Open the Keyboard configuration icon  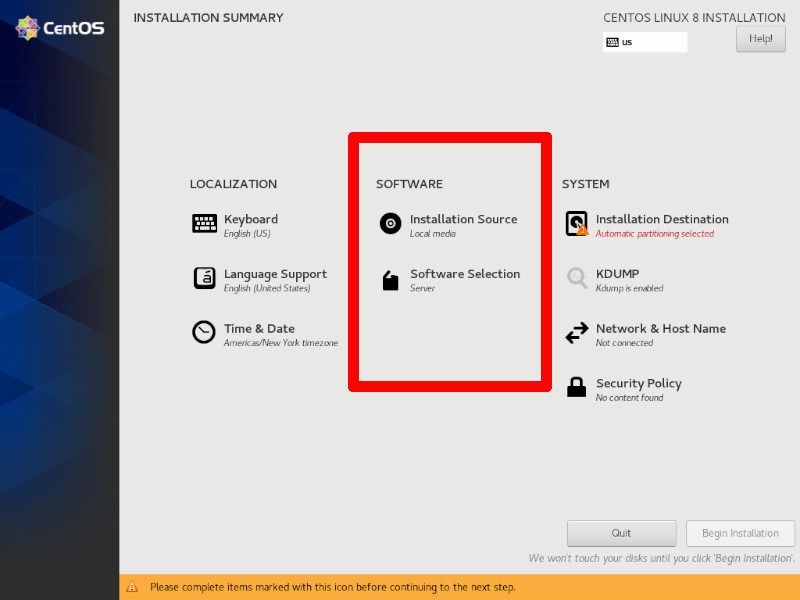point(203,224)
